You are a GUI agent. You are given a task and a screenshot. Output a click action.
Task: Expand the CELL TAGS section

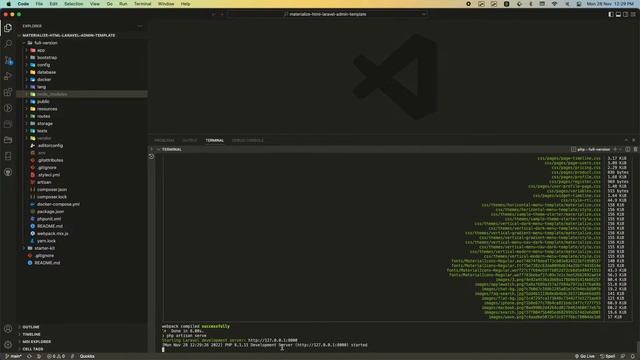[33, 349]
